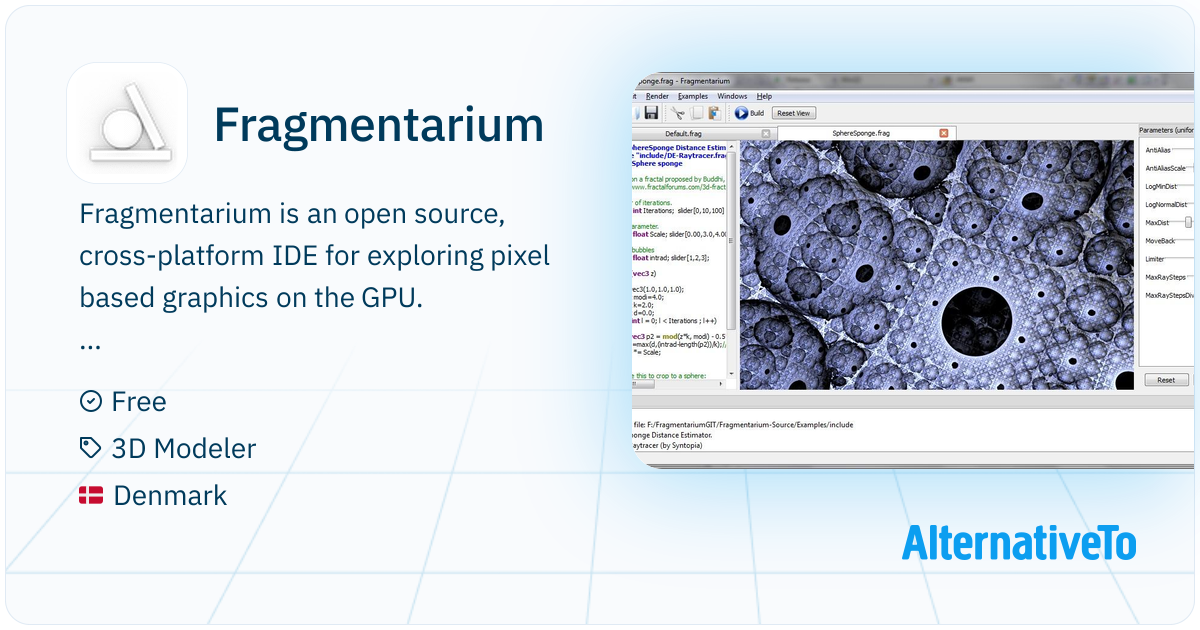
Task: Click the checkmark icon beside Free
Action: 91,401
